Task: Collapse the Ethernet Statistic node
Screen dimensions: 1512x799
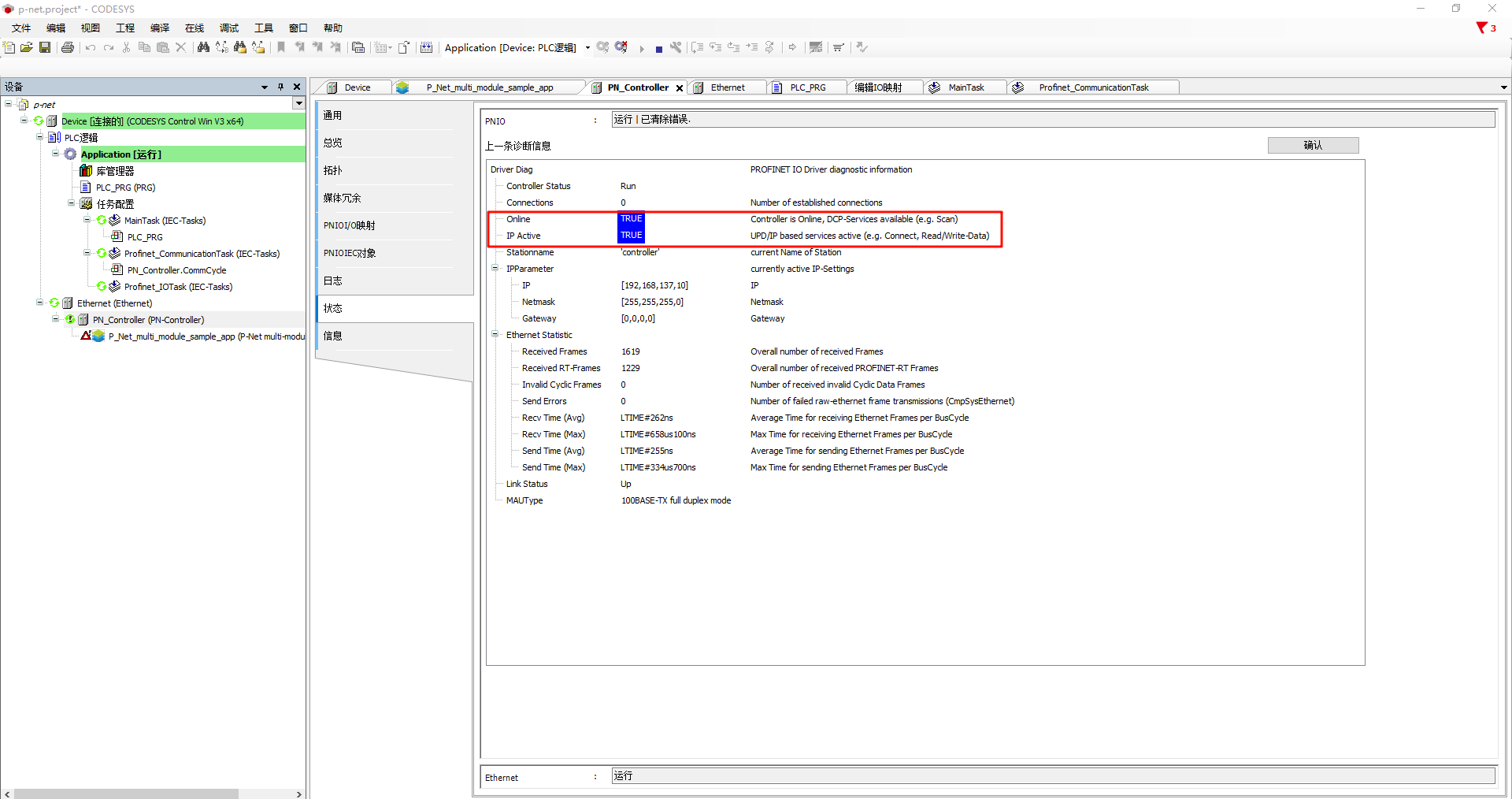Action: (x=495, y=335)
